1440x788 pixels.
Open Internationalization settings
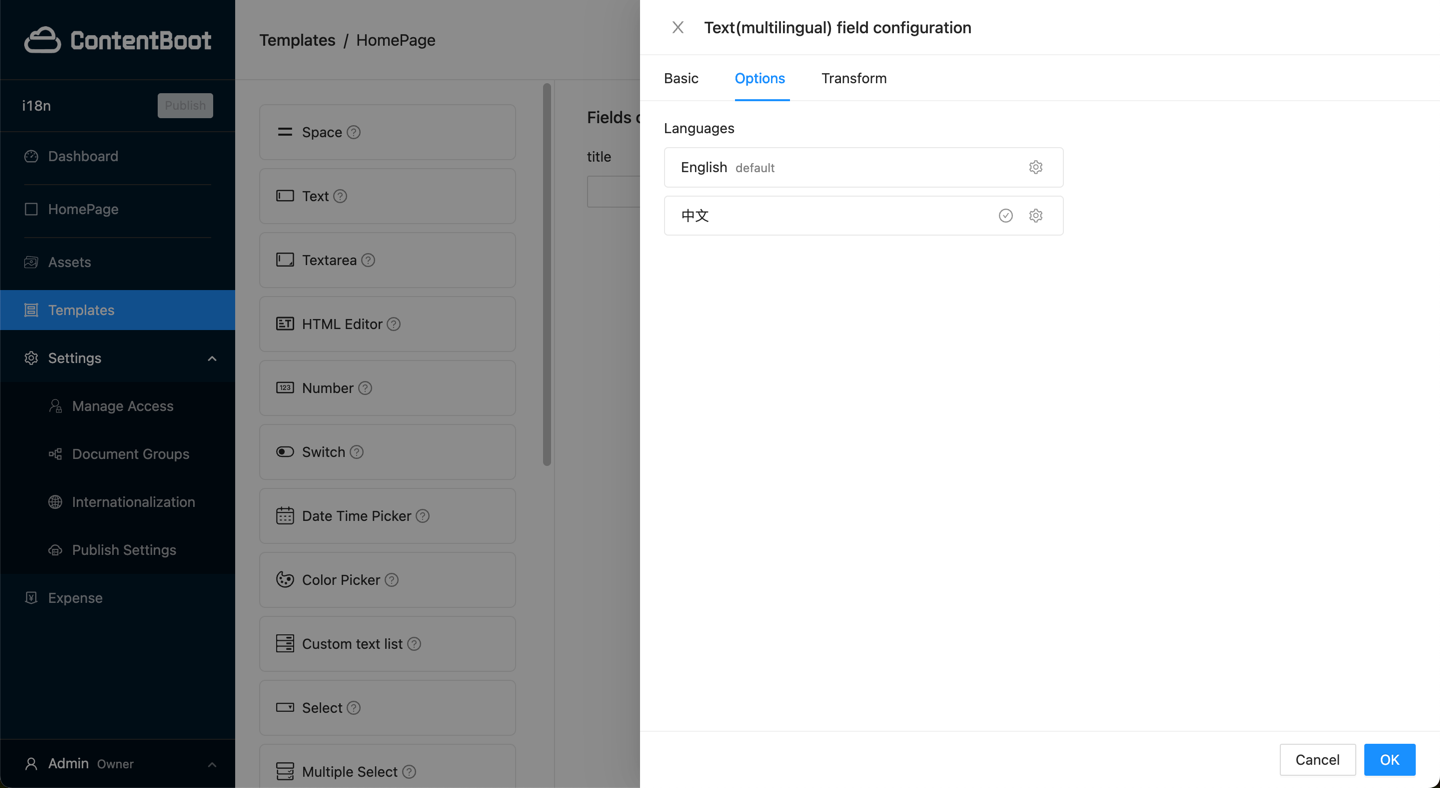click(118, 502)
